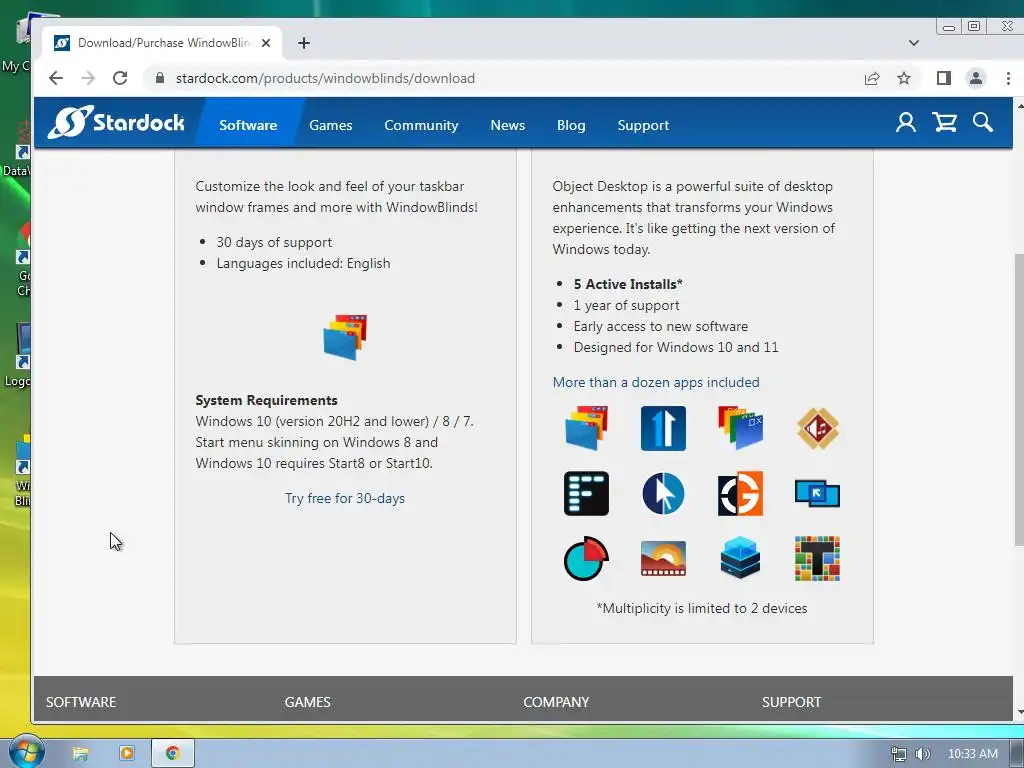Click the colorful T tiles app icon
The height and width of the screenshot is (768, 1024).
(x=817, y=559)
